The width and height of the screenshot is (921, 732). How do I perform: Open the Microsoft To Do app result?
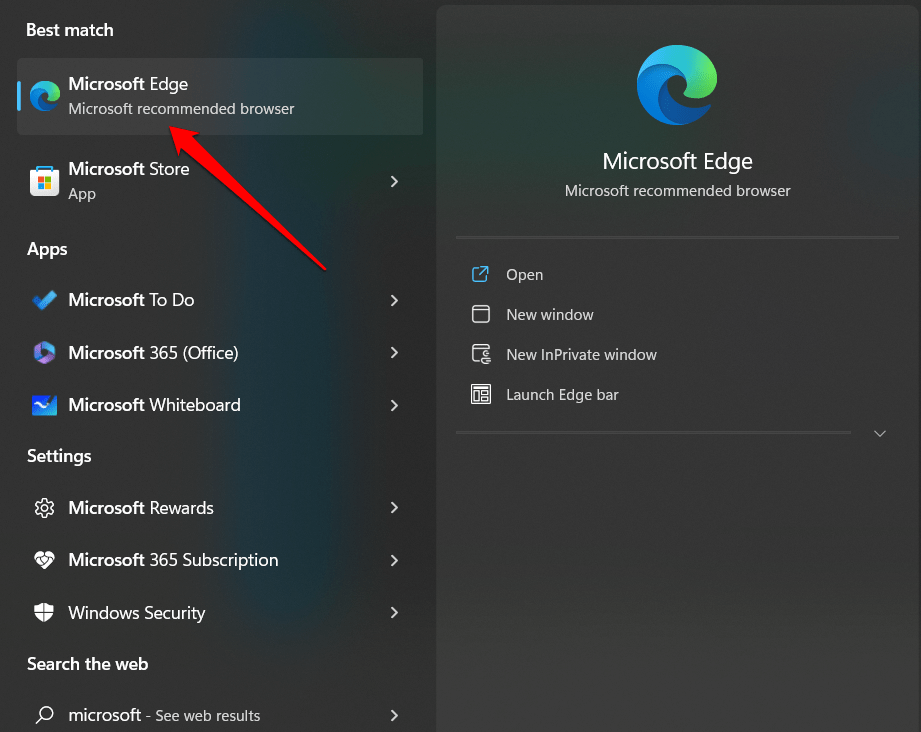[x=220, y=300]
